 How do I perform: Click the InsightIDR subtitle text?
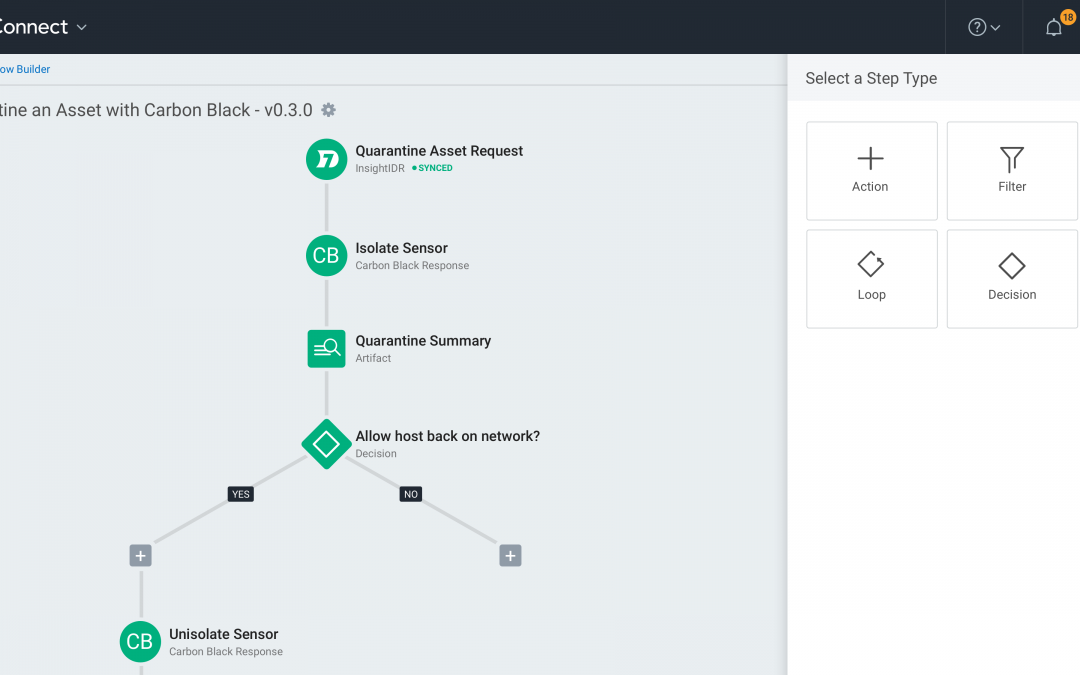(x=380, y=168)
